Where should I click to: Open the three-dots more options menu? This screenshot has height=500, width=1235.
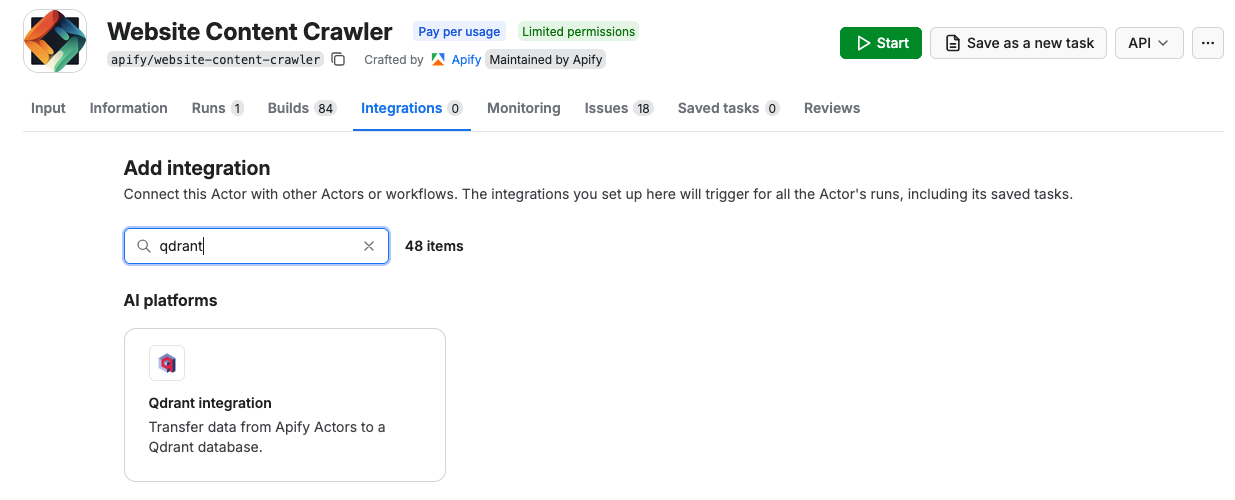click(1208, 43)
